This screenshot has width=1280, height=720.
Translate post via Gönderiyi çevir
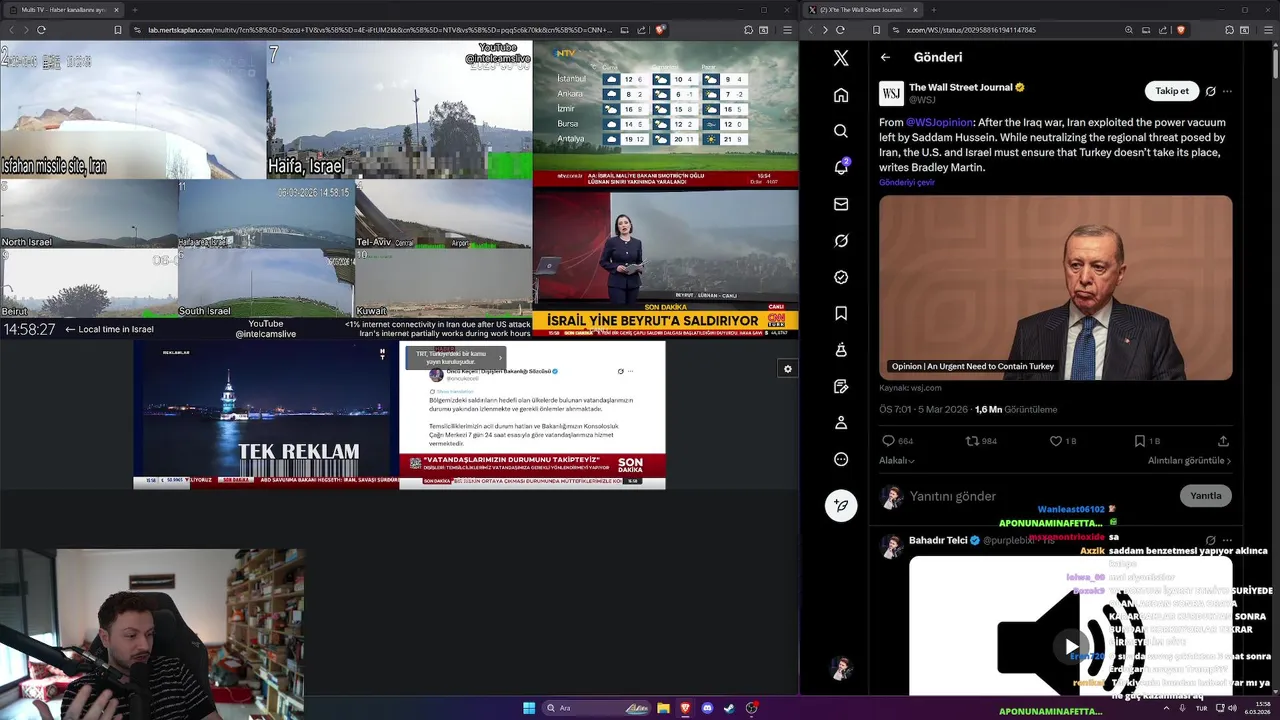(907, 183)
